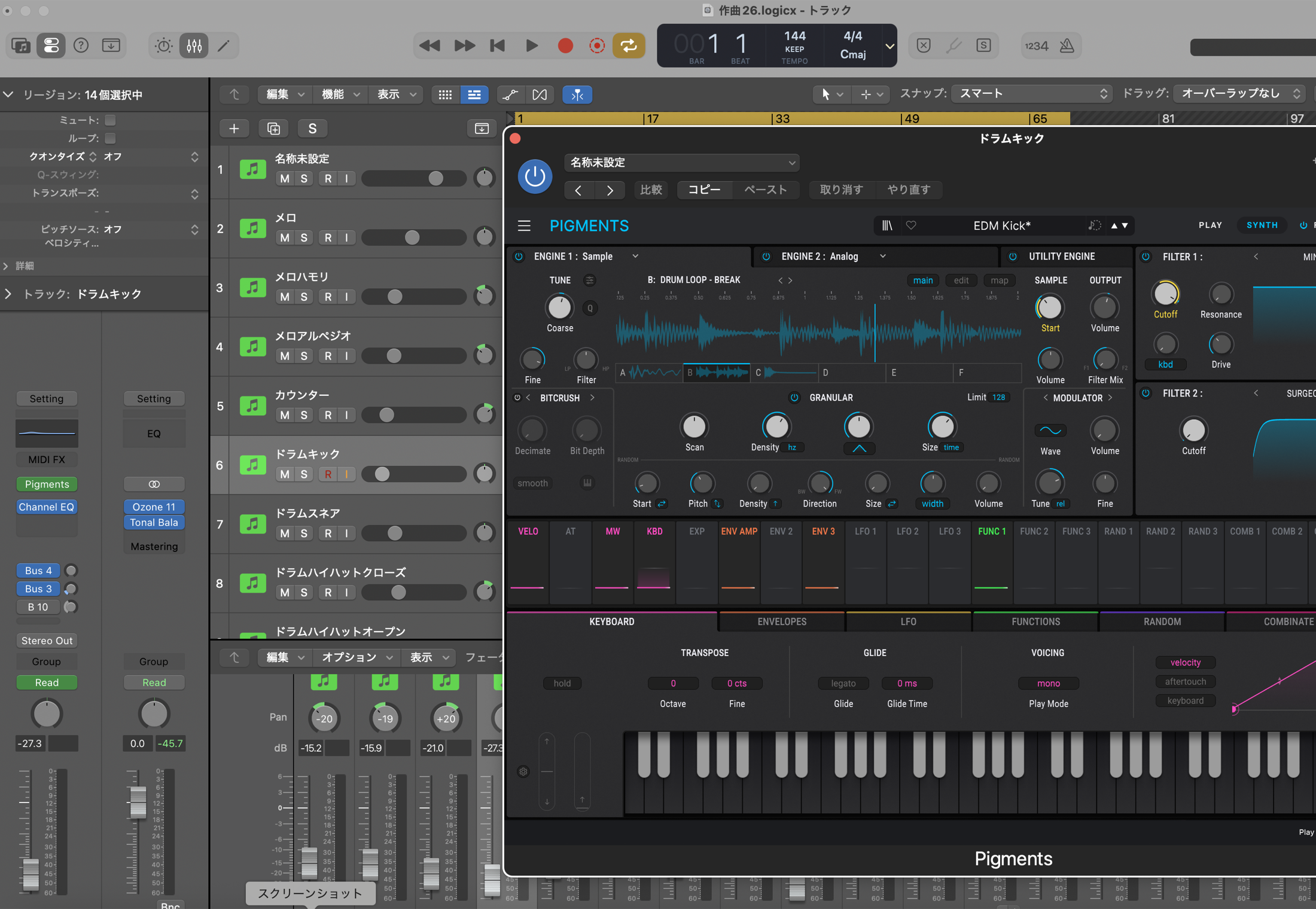Toggle the Cycle mode button
This screenshot has height=909, width=1316.
click(x=628, y=45)
